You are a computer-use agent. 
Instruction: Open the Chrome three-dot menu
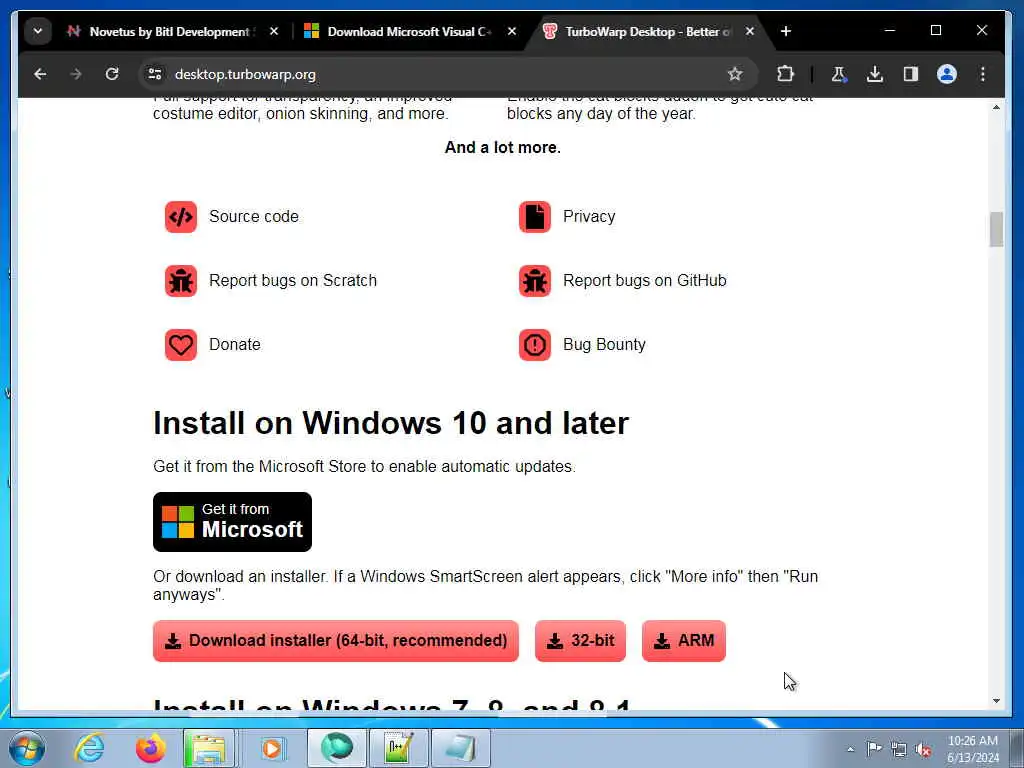(x=982, y=74)
